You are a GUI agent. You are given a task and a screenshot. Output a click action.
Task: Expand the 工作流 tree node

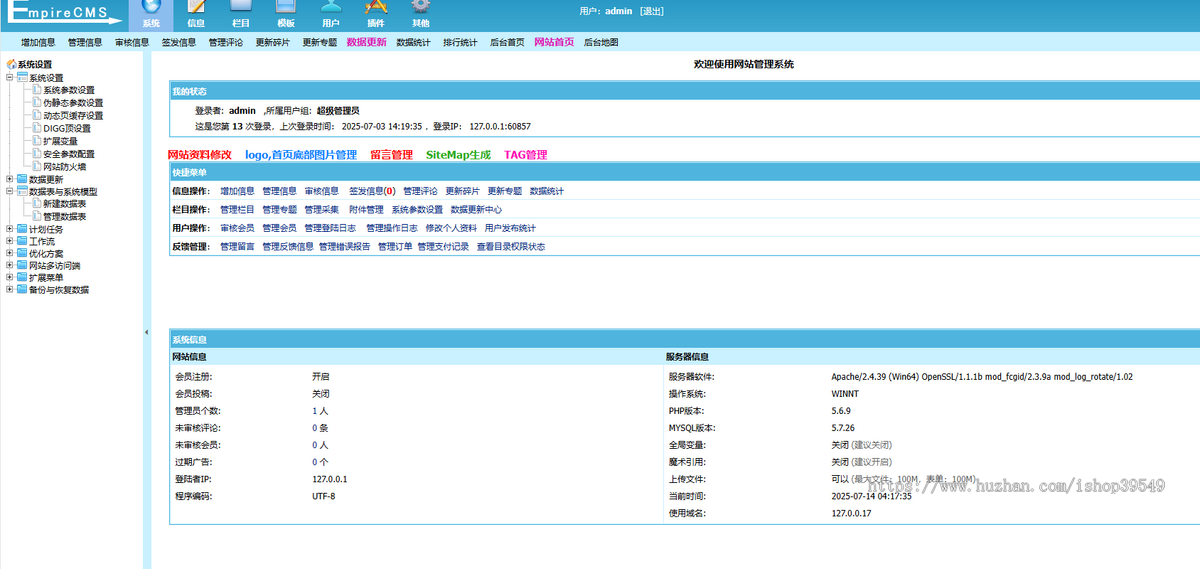pyautogui.click(x=10, y=241)
